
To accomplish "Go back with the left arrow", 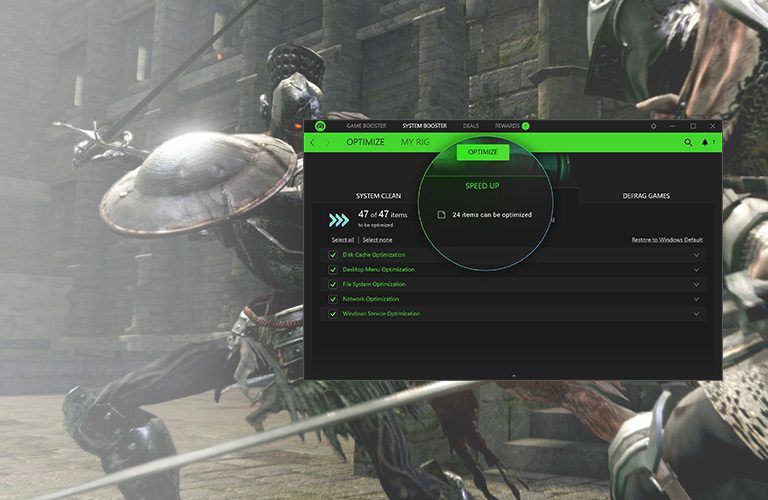I will point(312,143).
